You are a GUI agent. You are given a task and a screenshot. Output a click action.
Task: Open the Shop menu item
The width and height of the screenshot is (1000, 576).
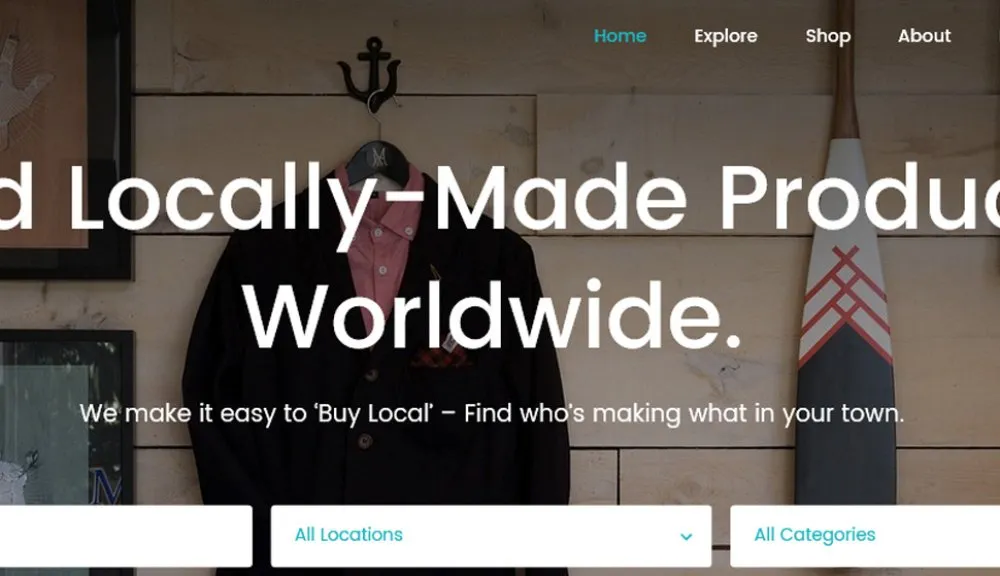pyautogui.click(x=828, y=36)
